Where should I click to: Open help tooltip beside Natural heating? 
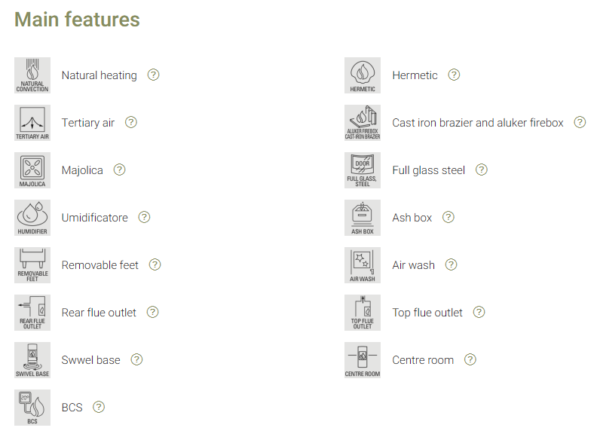154,75
